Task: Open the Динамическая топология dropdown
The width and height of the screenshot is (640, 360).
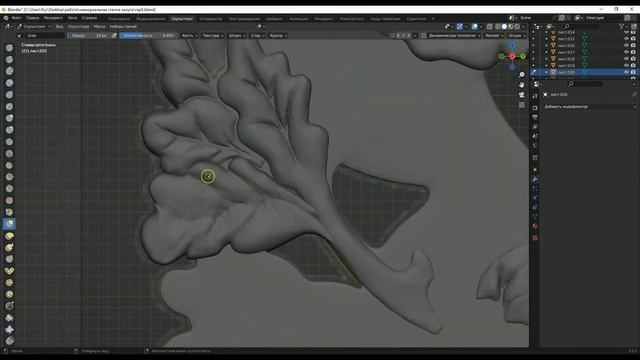Action: point(454,36)
